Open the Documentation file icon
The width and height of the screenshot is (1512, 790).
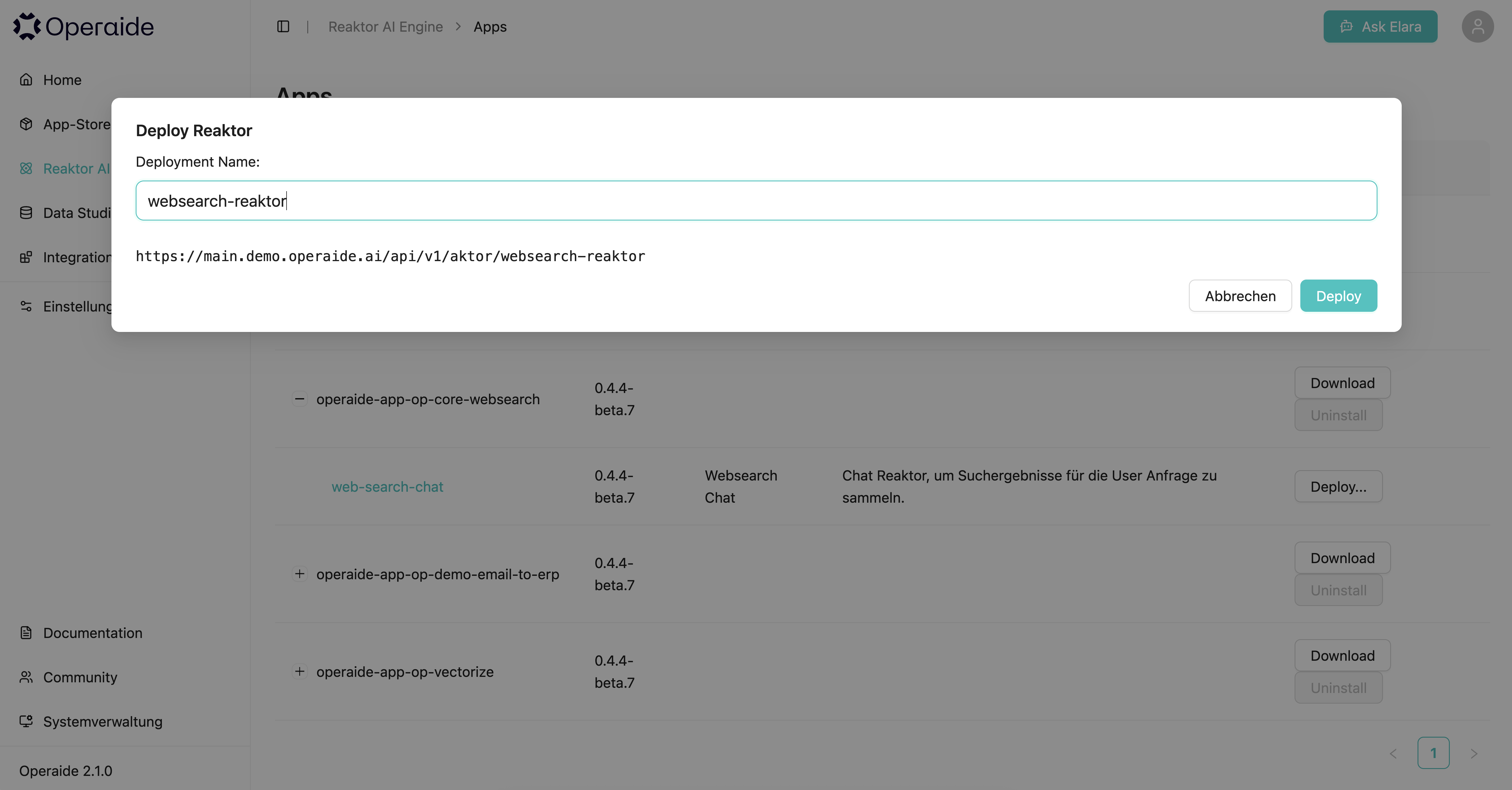tap(26, 632)
